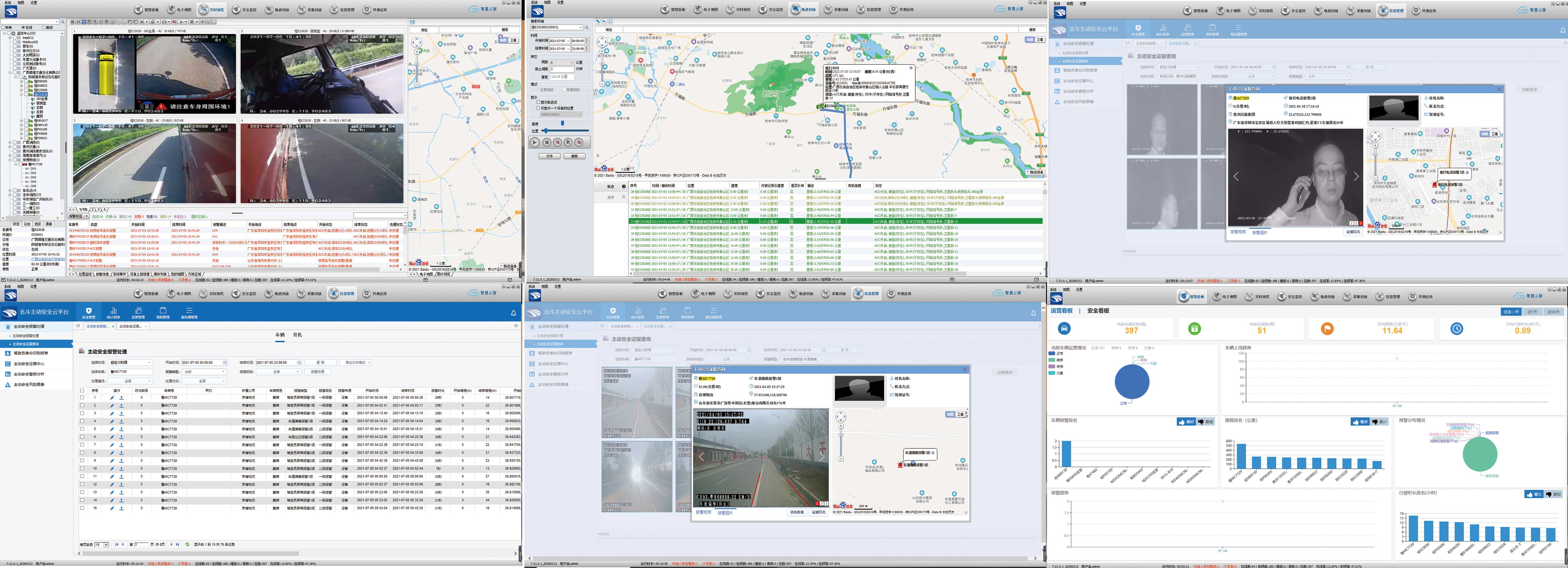Viewport: 1568px width, 568px height.
Task: Go to the next page of the alarm table
Action: [172, 544]
